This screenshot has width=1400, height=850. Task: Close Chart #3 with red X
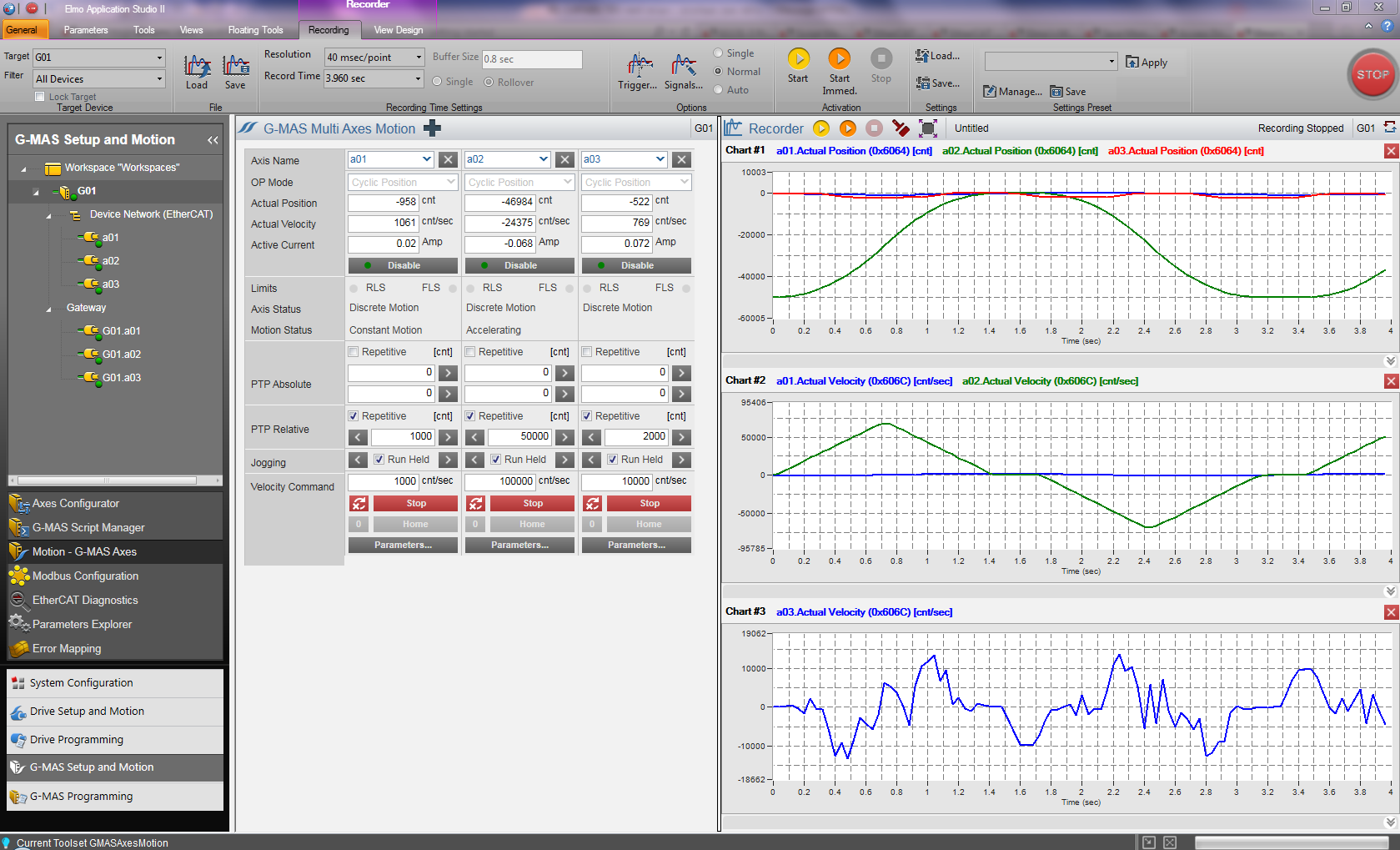coord(1391,612)
